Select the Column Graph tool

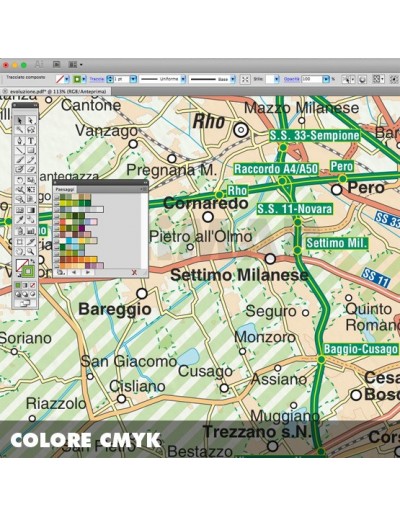(x=31, y=230)
